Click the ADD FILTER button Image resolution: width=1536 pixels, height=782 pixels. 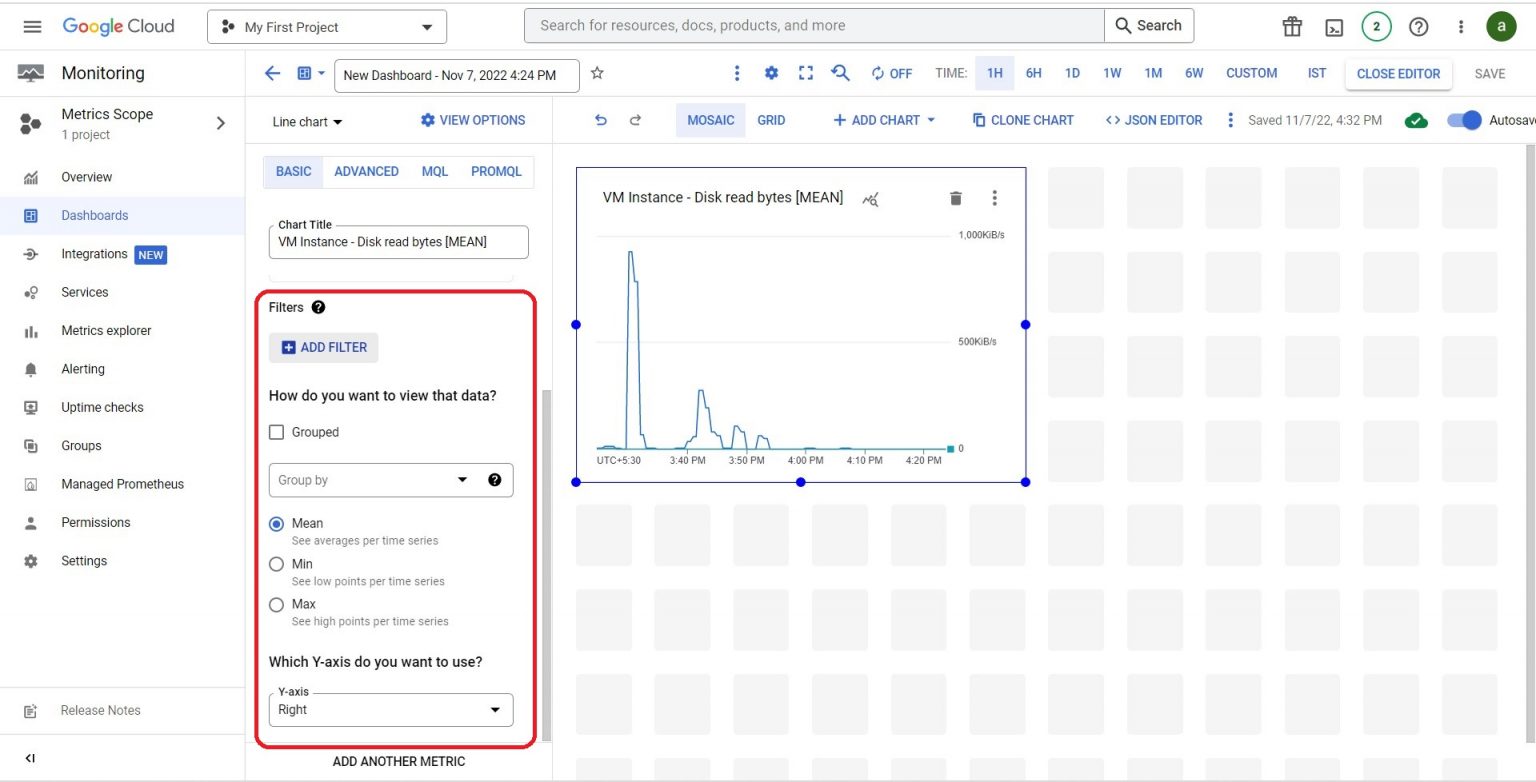coord(323,347)
